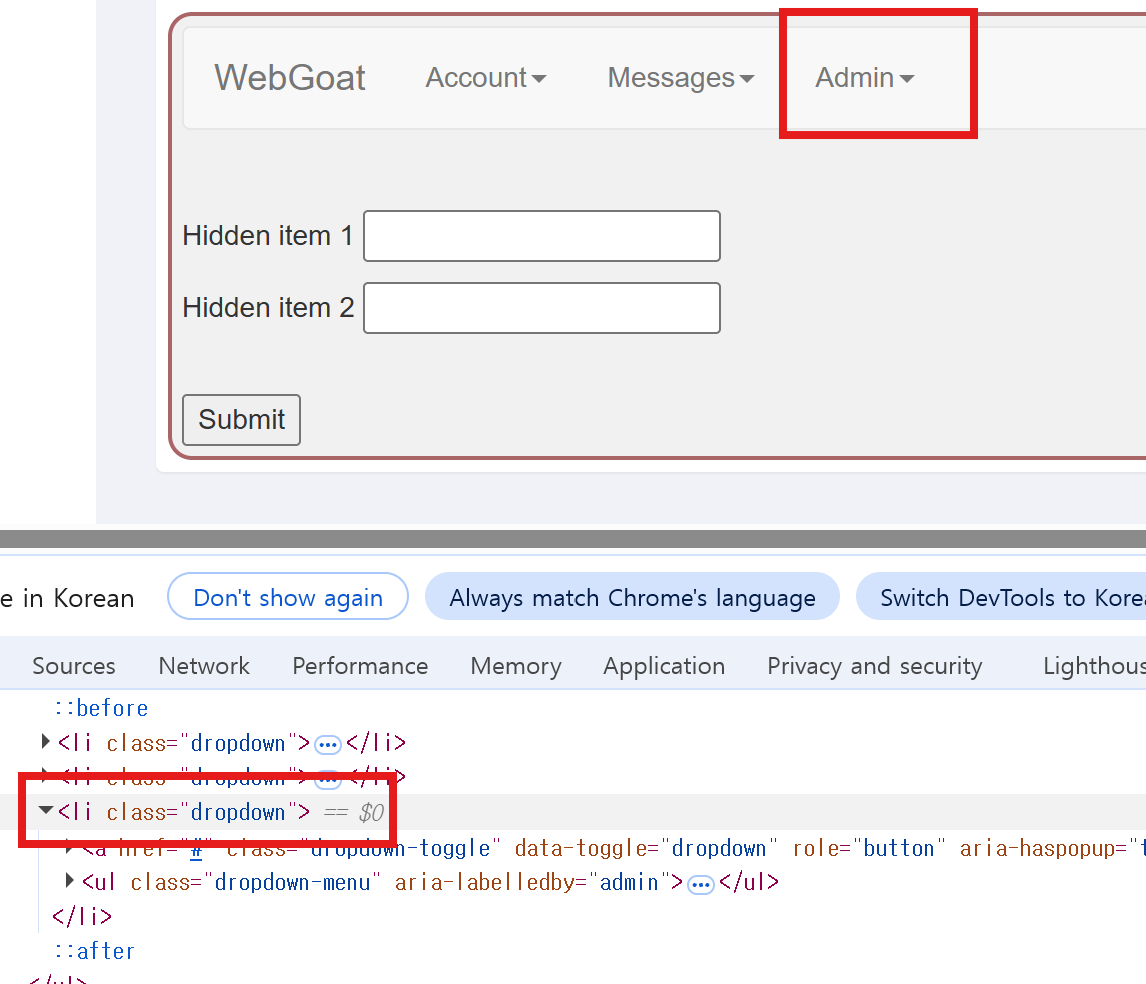Switch to the Network panel

pos(203,665)
